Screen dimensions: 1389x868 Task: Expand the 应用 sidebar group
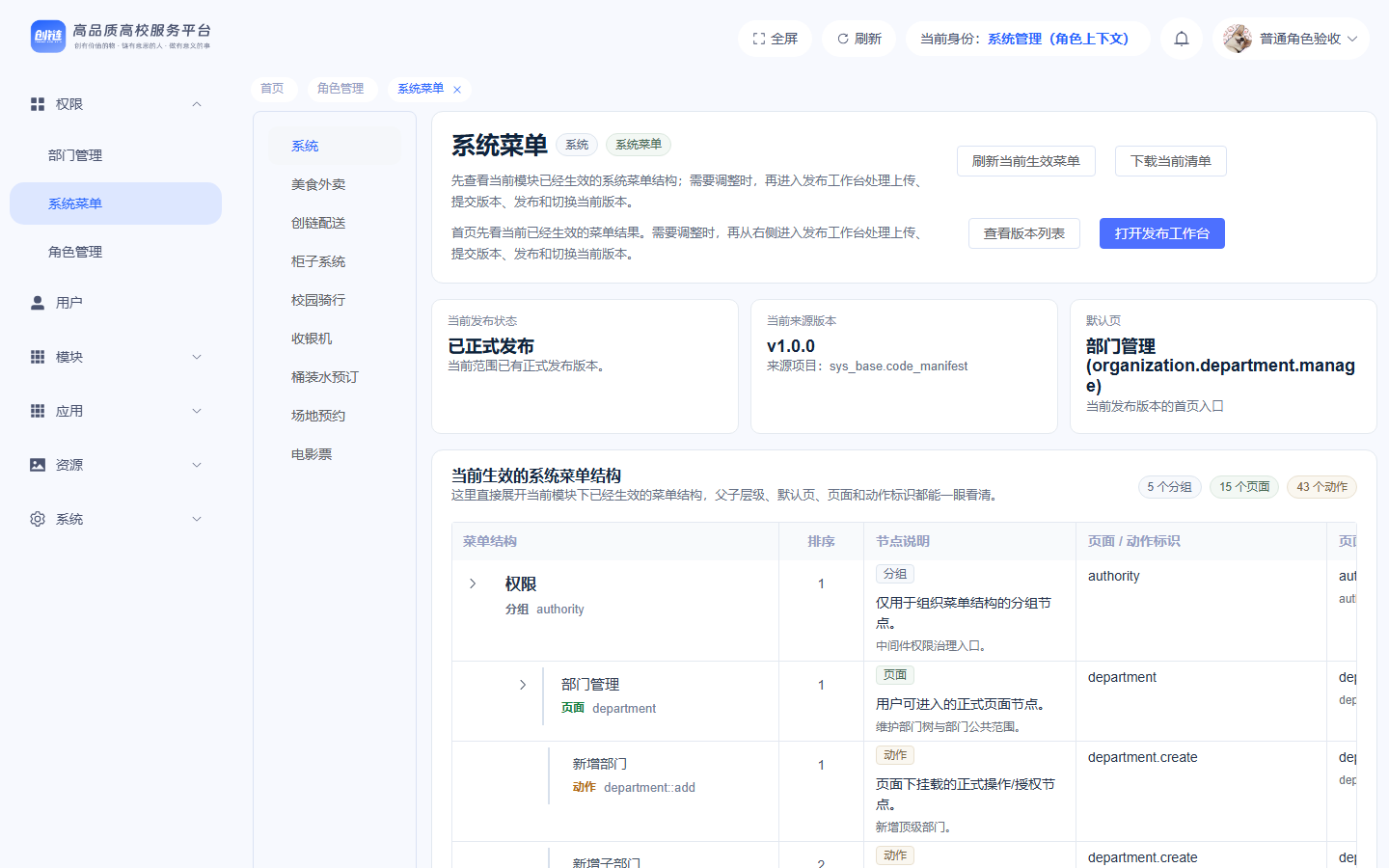tap(197, 411)
